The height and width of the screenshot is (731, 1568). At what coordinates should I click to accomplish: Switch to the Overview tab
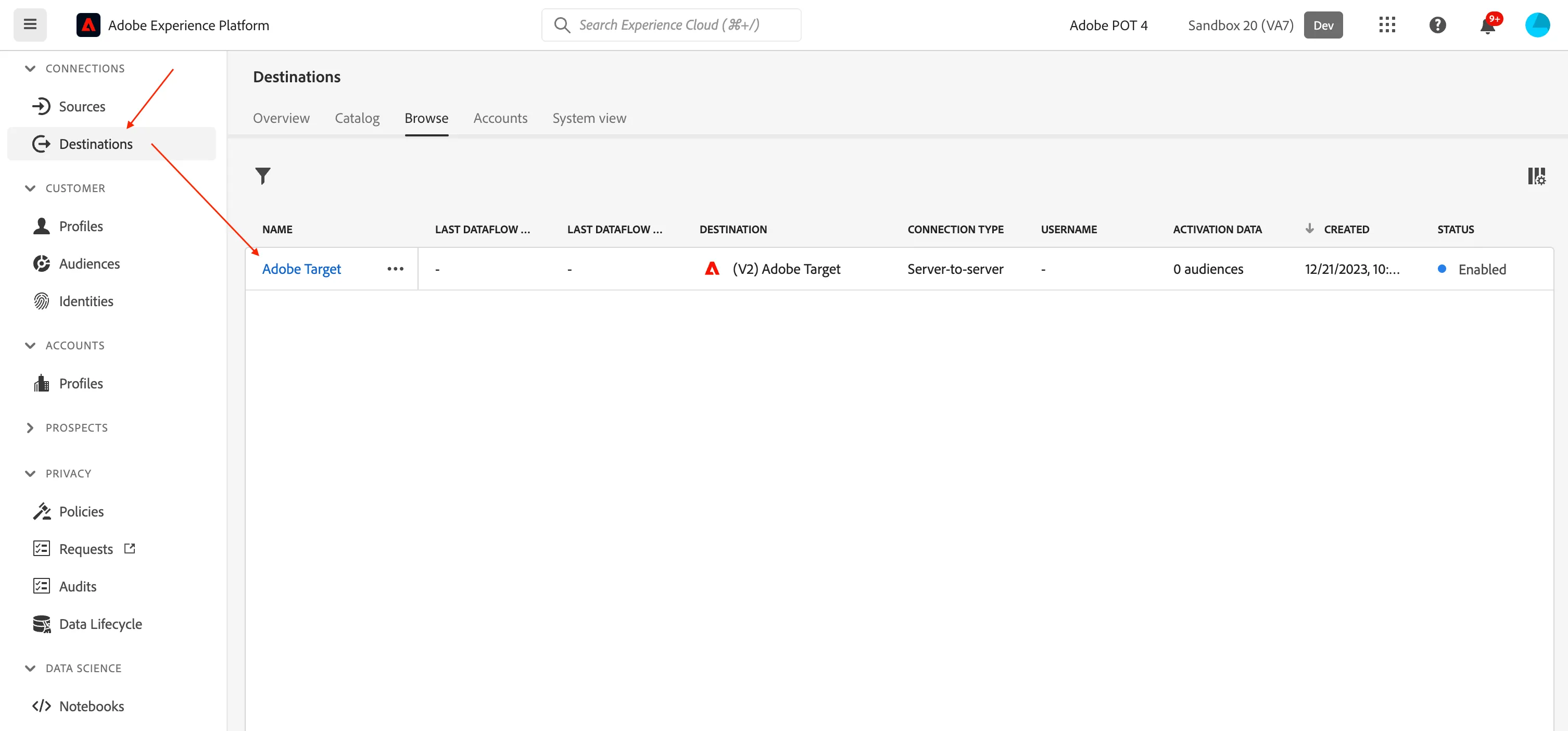[281, 118]
